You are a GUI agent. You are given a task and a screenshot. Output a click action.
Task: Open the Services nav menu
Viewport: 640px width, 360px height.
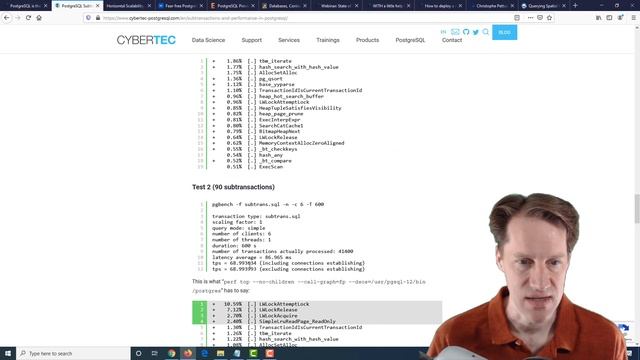[x=289, y=40]
